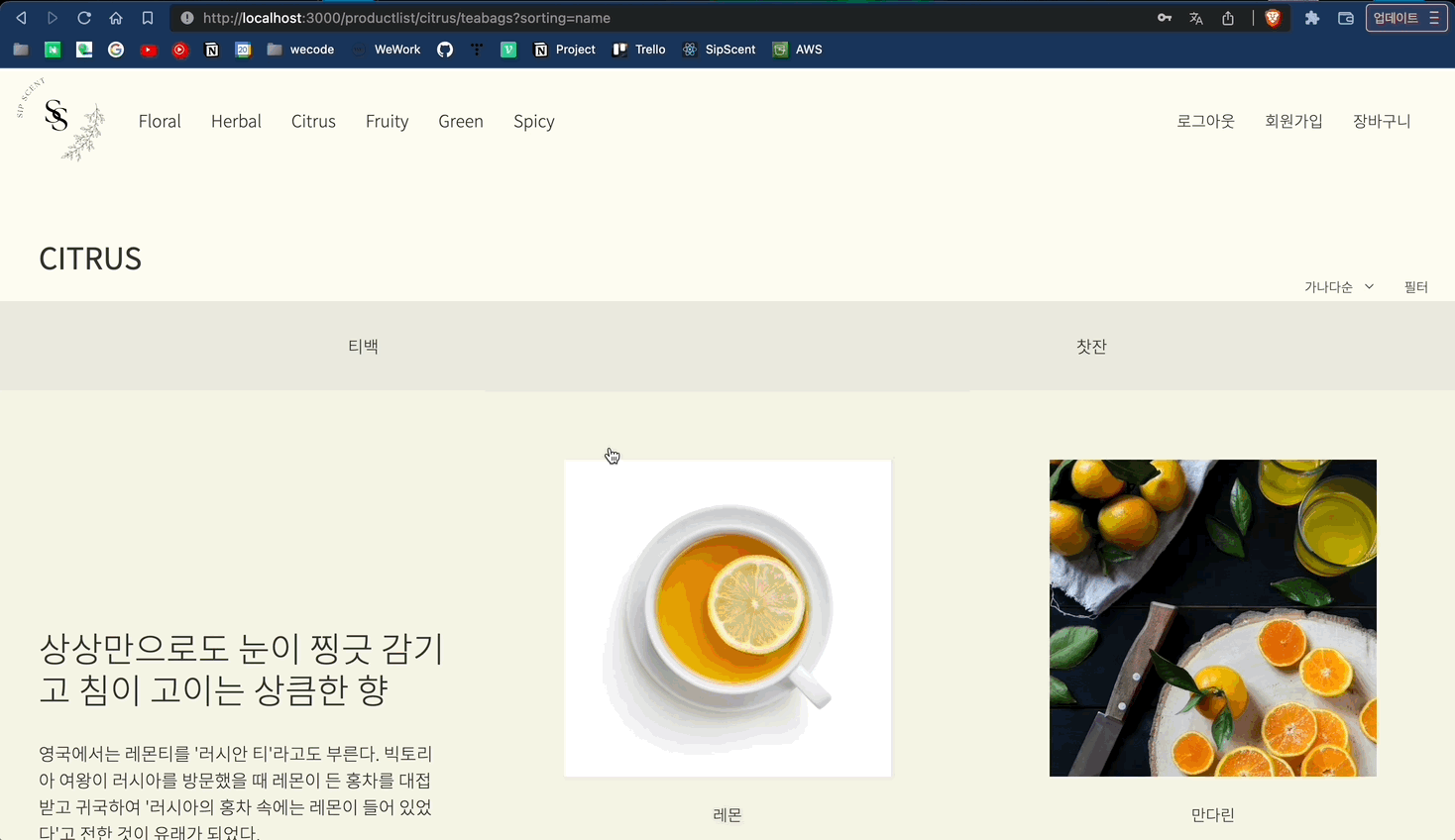Open the 가나다순 sorting dropdown
The height and width of the screenshot is (840, 1455).
[1339, 287]
